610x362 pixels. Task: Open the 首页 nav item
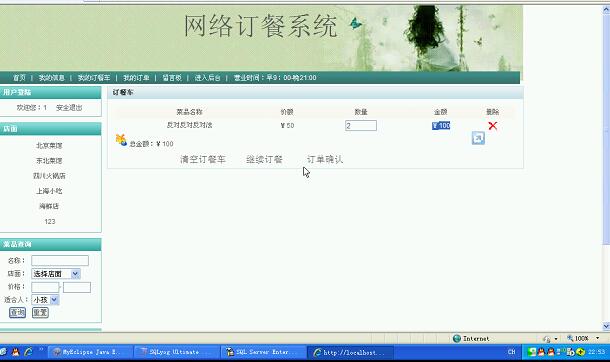point(19,78)
